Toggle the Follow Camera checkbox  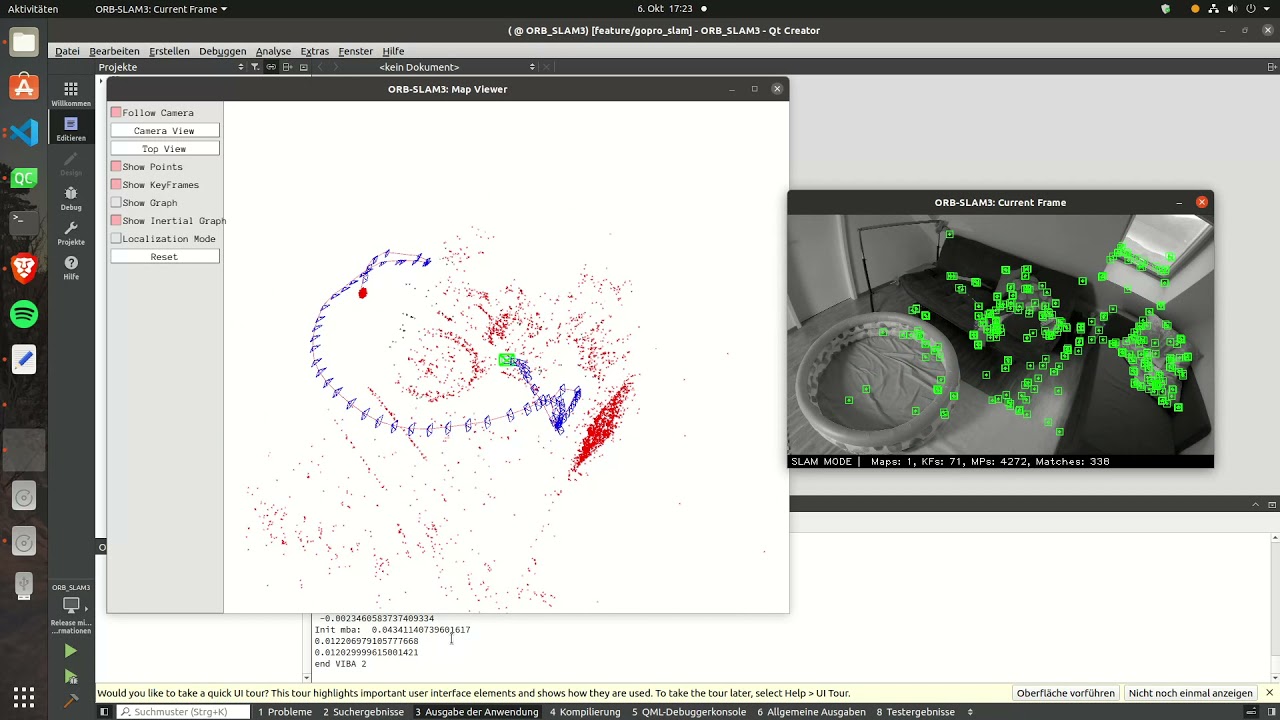click(116, 113)
